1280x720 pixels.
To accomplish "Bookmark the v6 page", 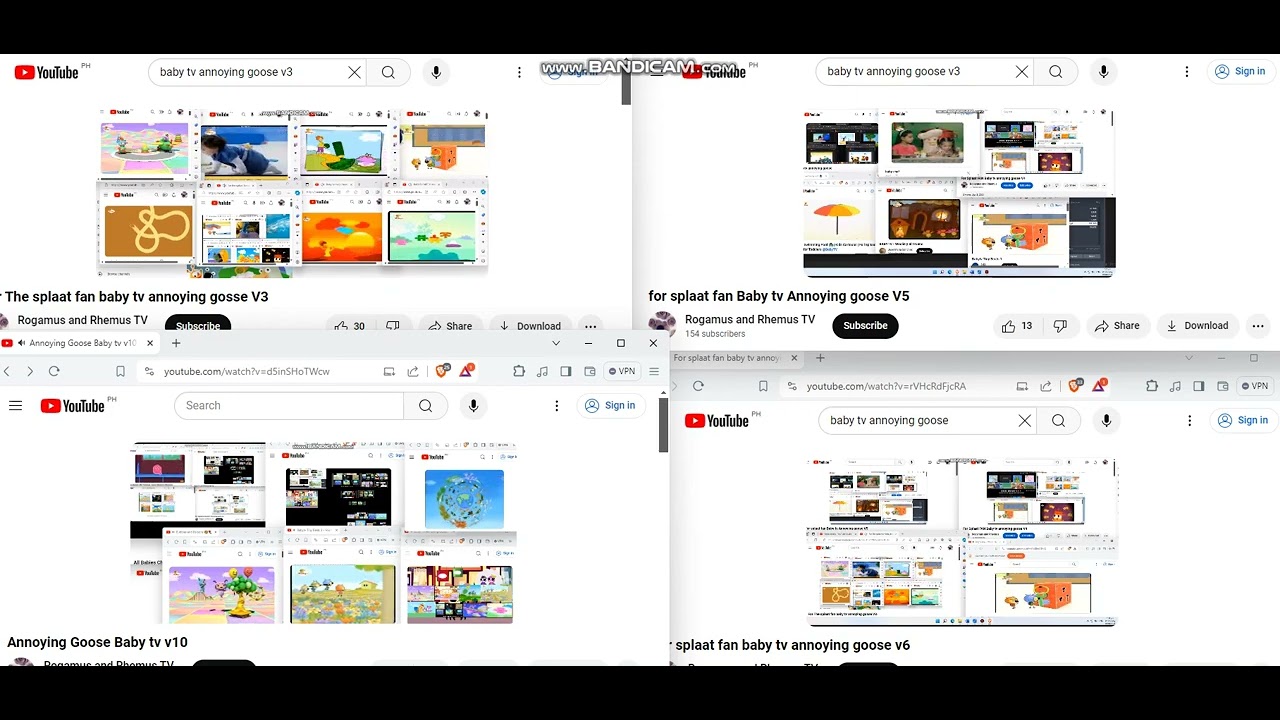I will [763, 386].
